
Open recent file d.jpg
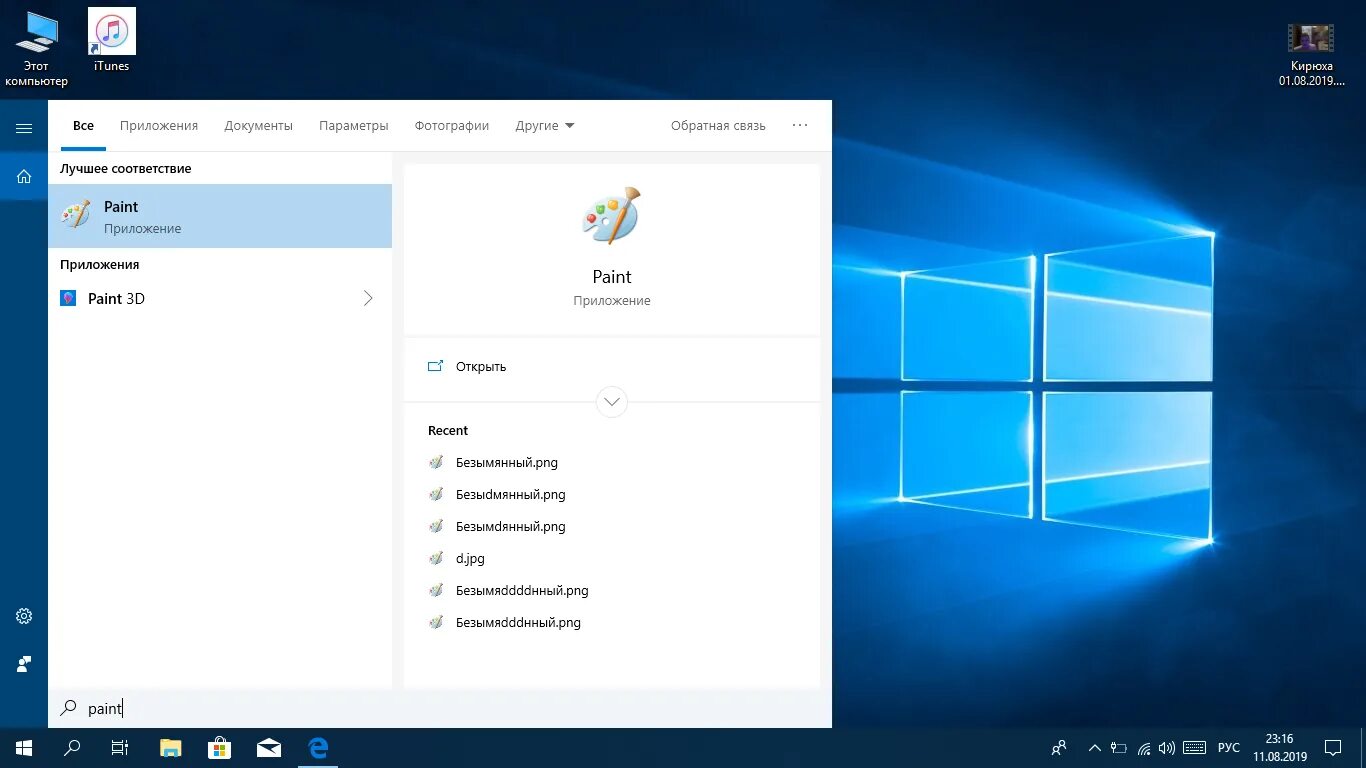(x=470, y=559)
